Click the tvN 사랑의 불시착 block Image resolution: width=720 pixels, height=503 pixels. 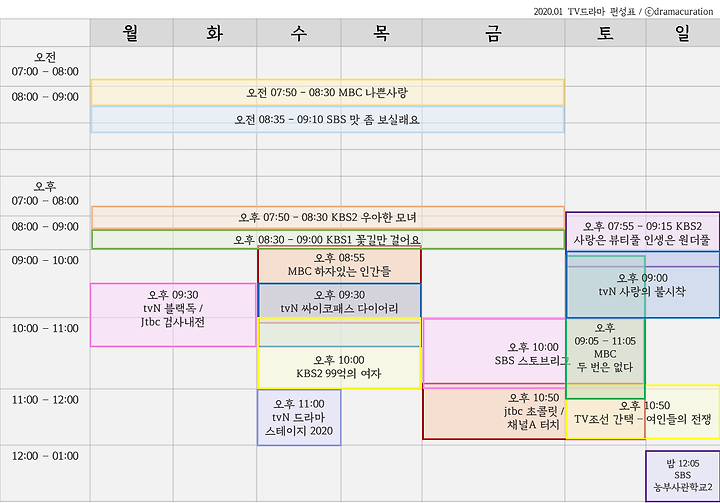coord(642,284)
